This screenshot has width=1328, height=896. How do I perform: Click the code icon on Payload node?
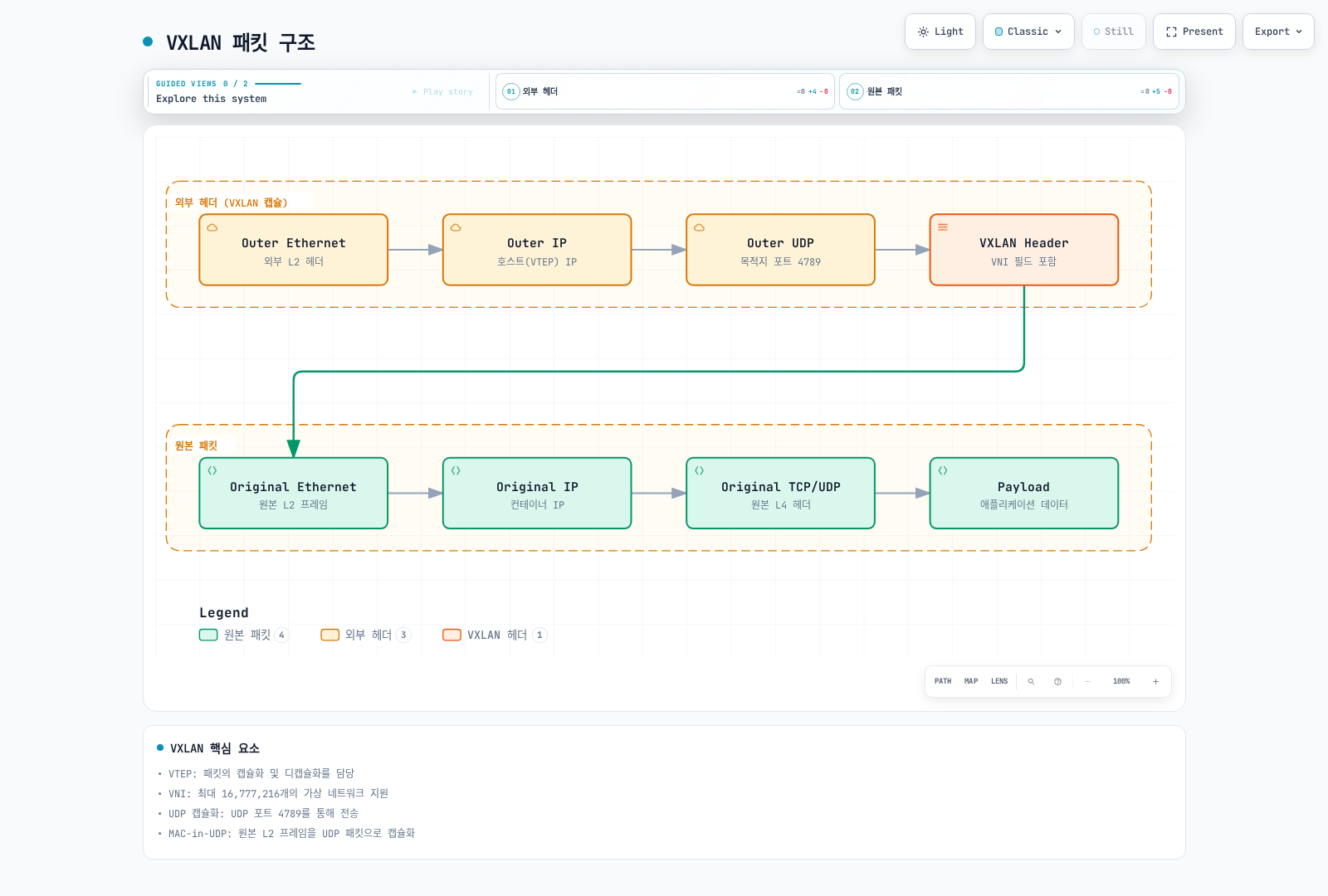943,470
